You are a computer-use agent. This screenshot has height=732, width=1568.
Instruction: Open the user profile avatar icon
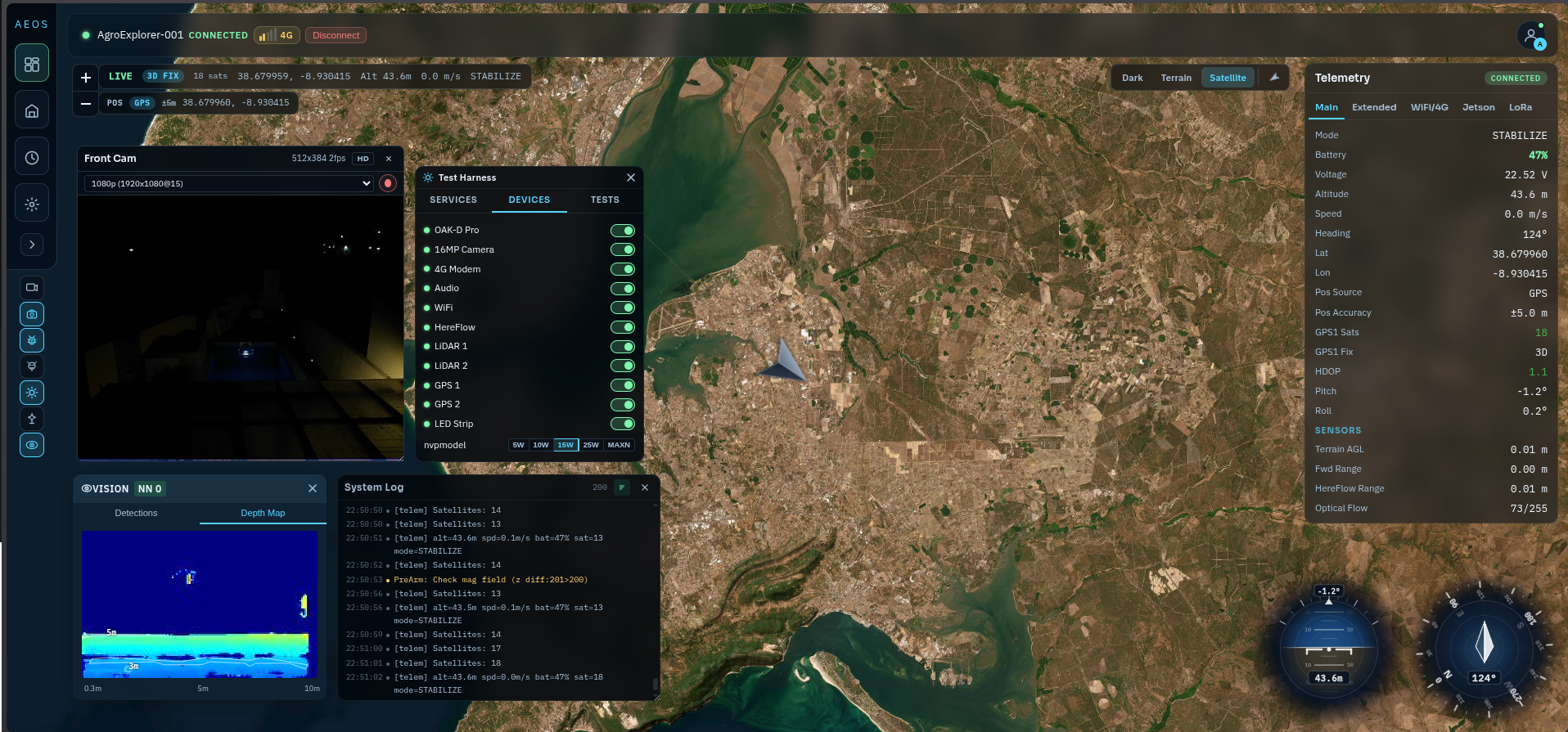(x=1531, y=35)
